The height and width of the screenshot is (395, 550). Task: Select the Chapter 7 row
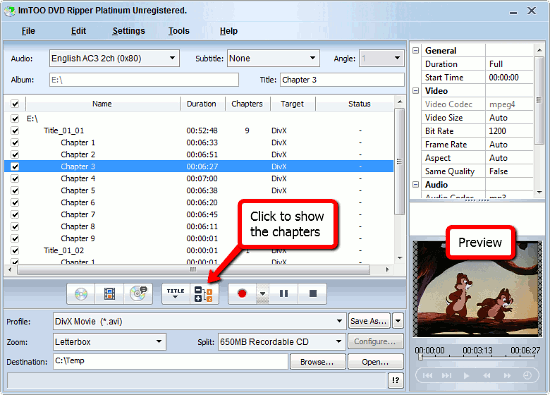coord(199,214)
